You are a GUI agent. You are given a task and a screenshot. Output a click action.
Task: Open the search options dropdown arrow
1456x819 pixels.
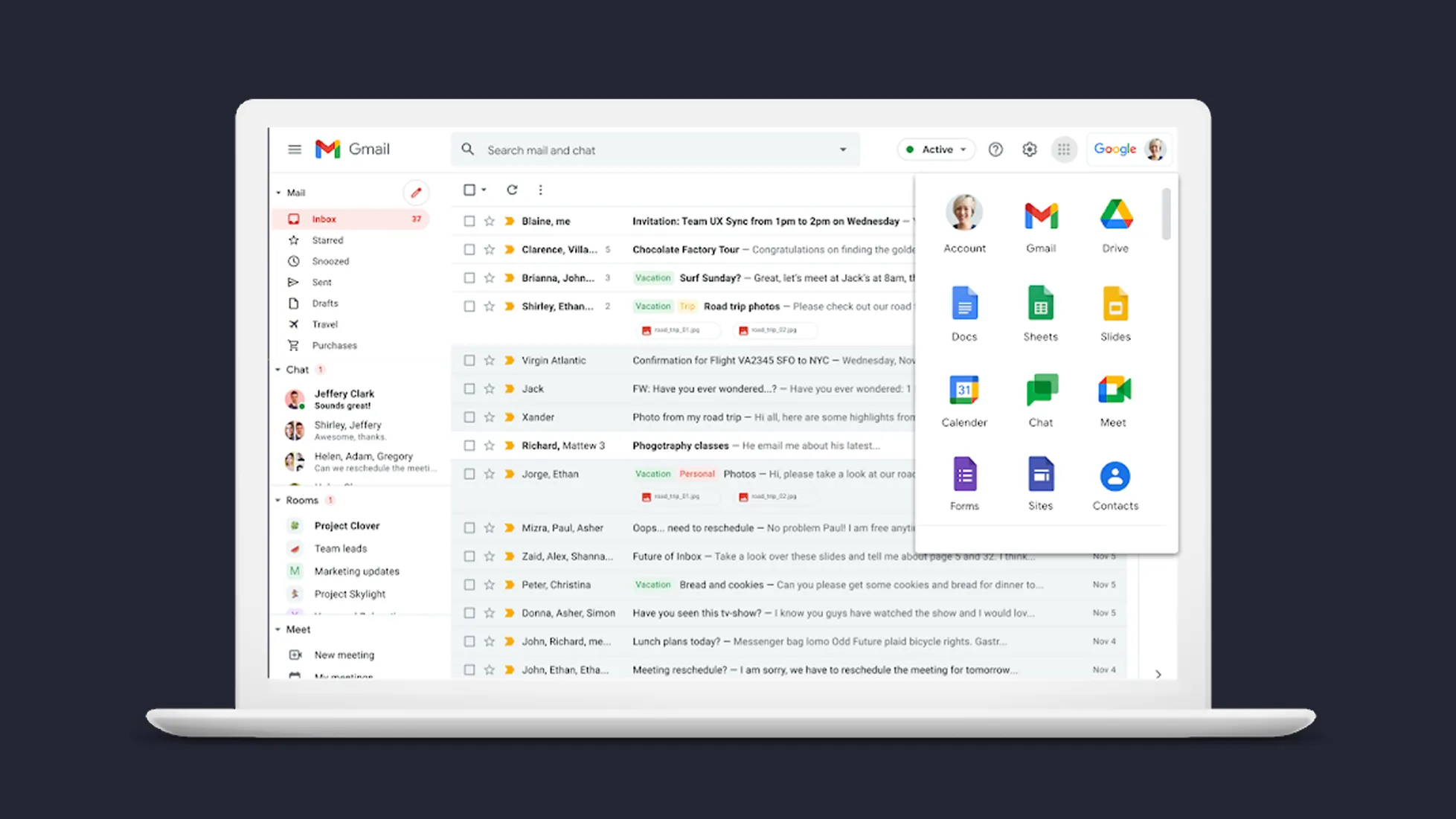[x=843, y=150]
